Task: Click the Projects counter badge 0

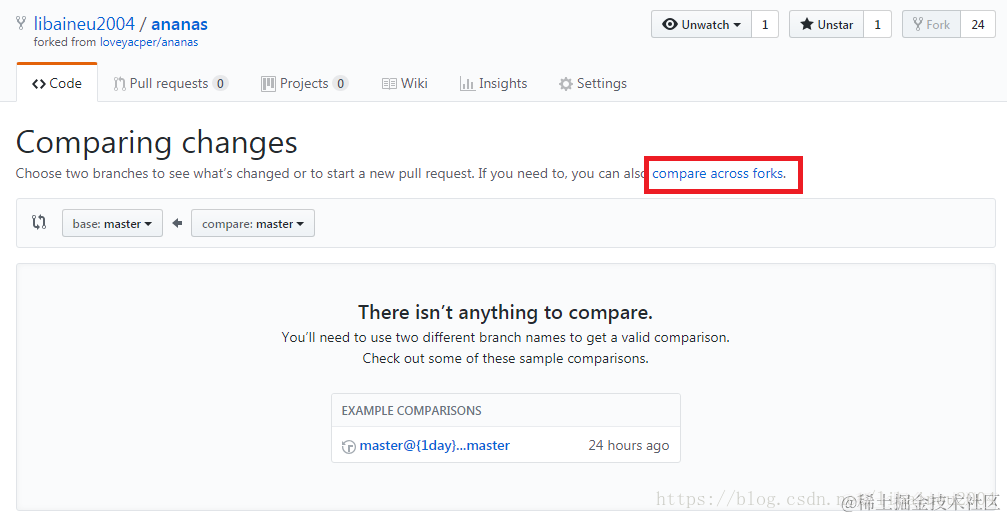Action: [x=340, y=84]
